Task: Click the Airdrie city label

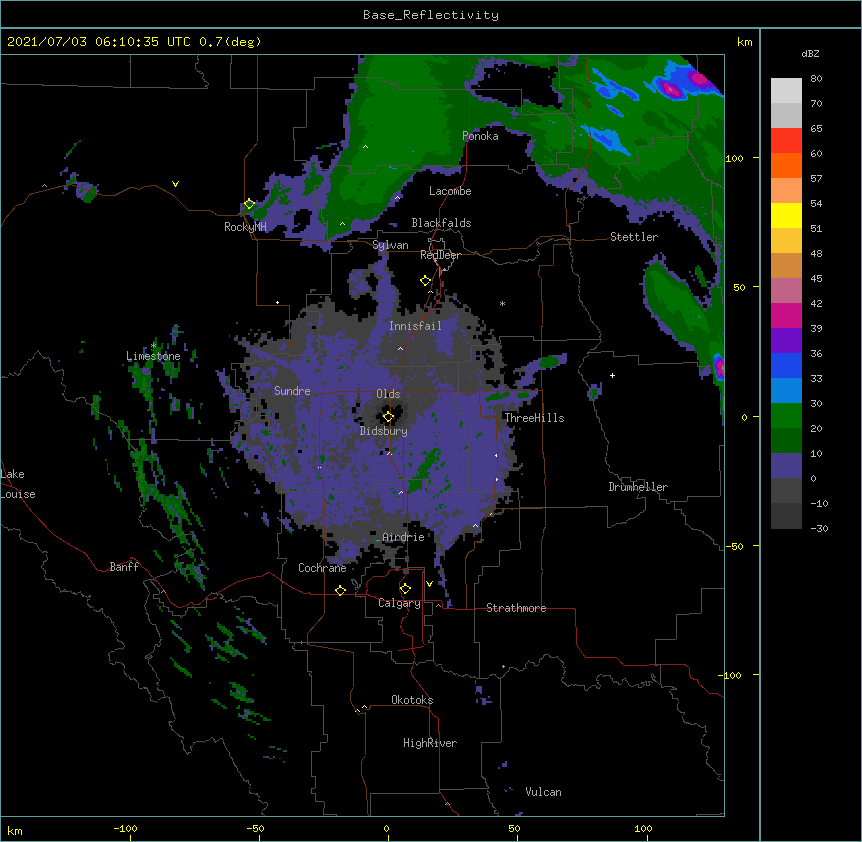Action: pyautogui.click(x=404, y=537)
